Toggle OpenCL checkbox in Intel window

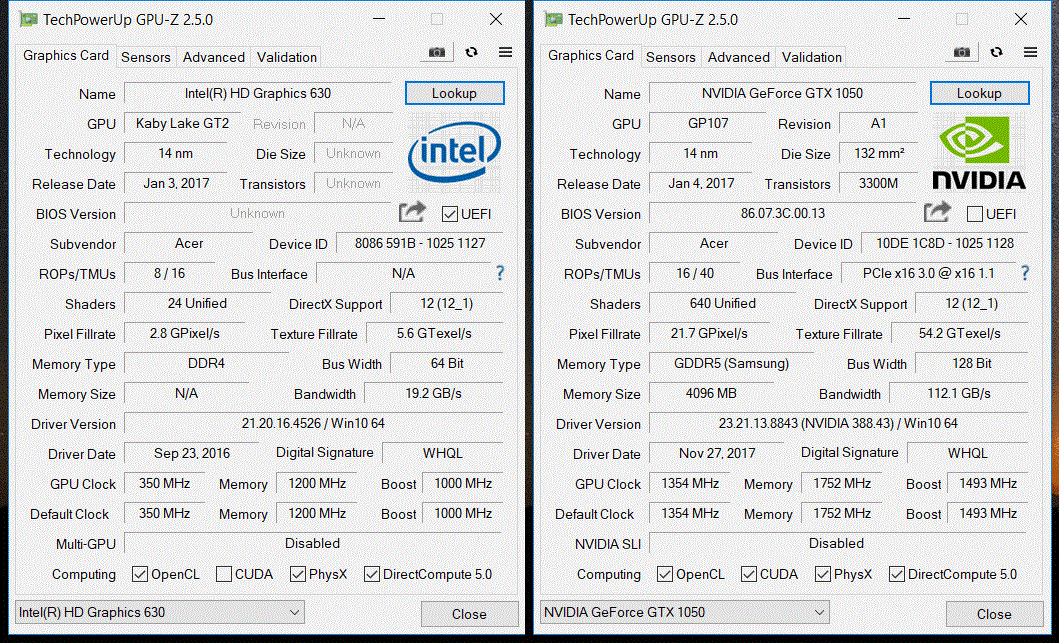[140, 574]
